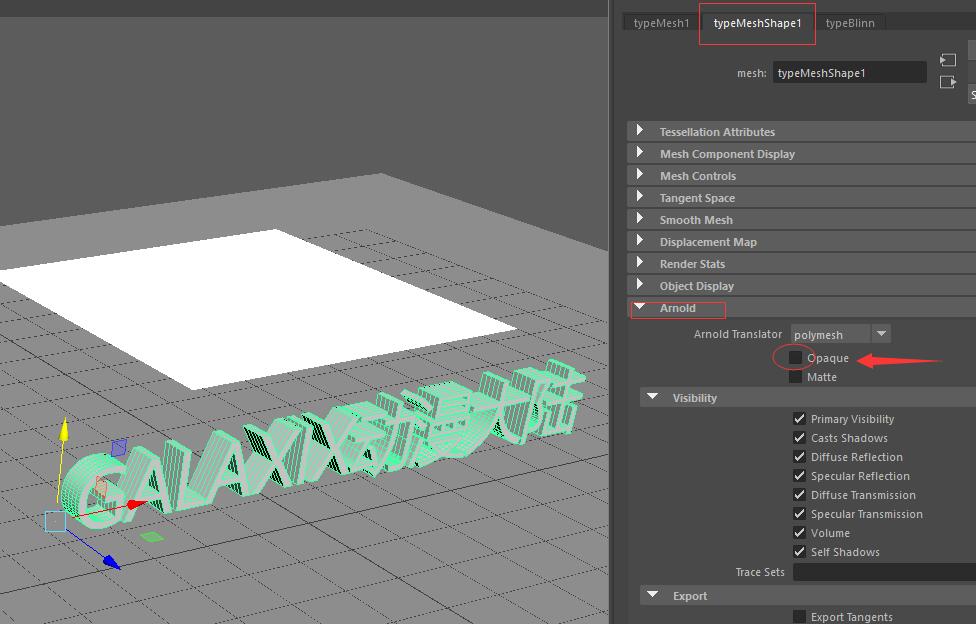Screen dimensions: 976x624
Task: Uncheck Specular Transmission
Action: (800, 514)
